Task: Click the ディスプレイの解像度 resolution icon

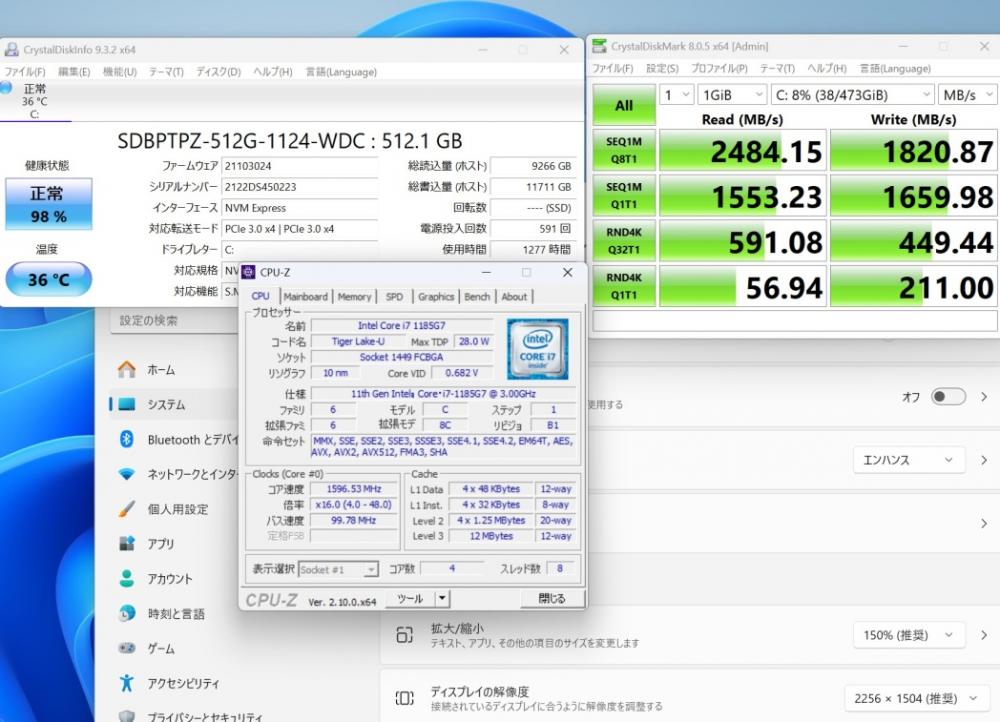Action: click(404, 698)
